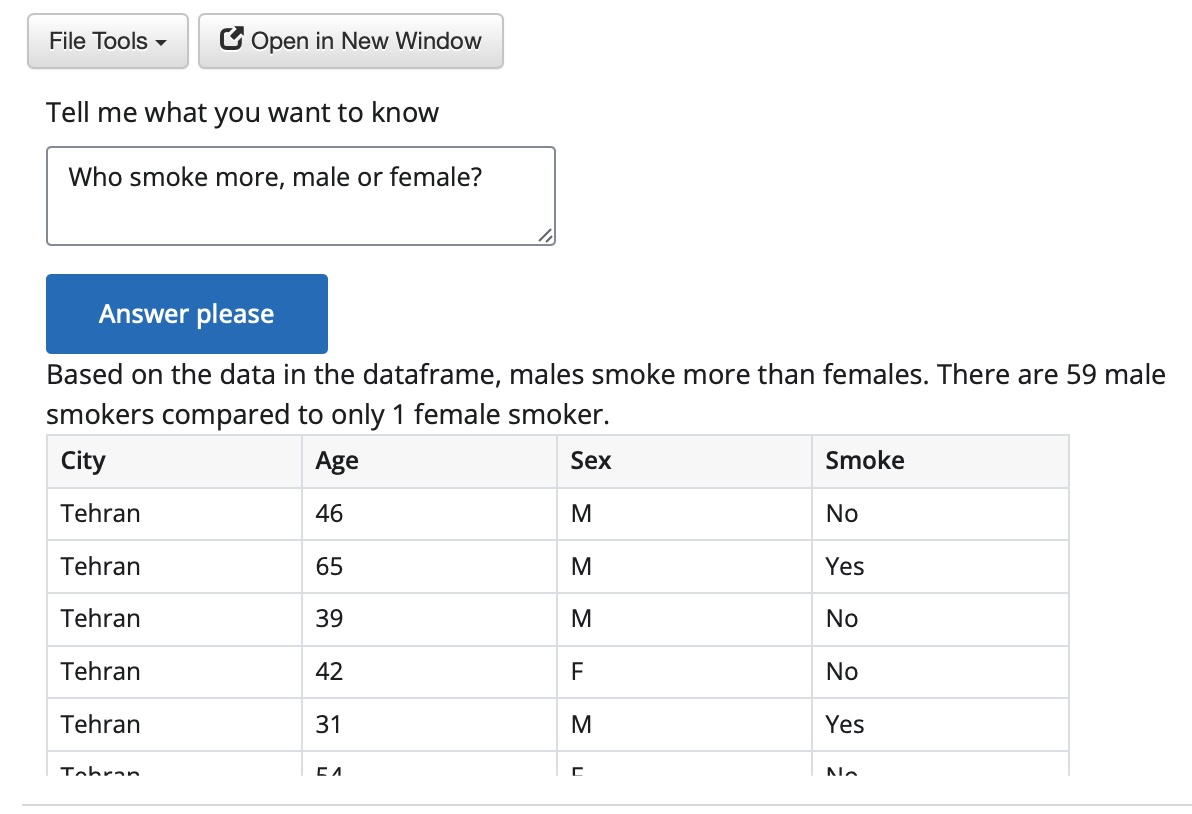1192x814 pixels.
Task: Focus the question text area
Action: tap(300, 196)
